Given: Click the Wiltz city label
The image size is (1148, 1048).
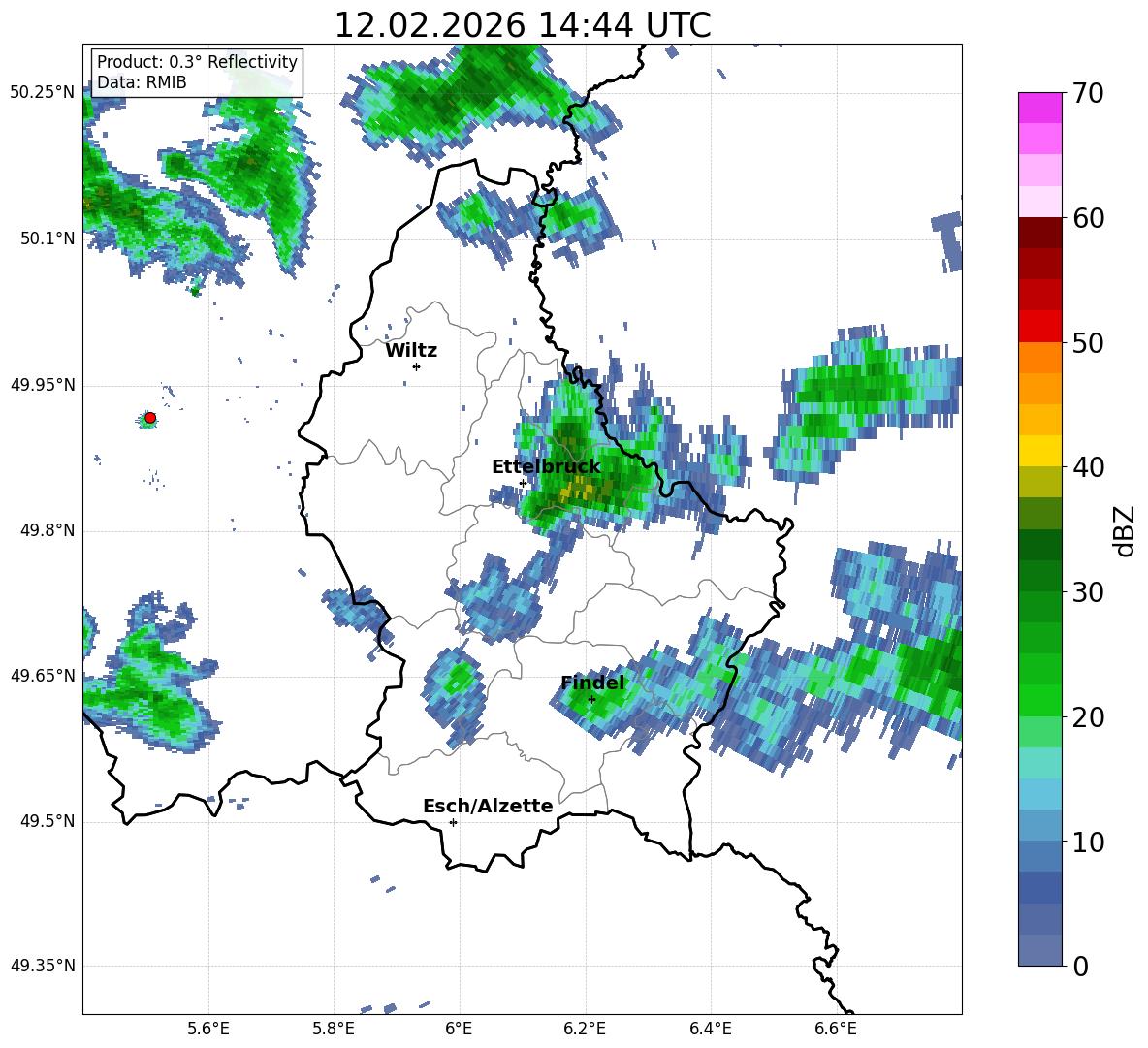Looking at the screenshot, I should [x=411, y=351].
